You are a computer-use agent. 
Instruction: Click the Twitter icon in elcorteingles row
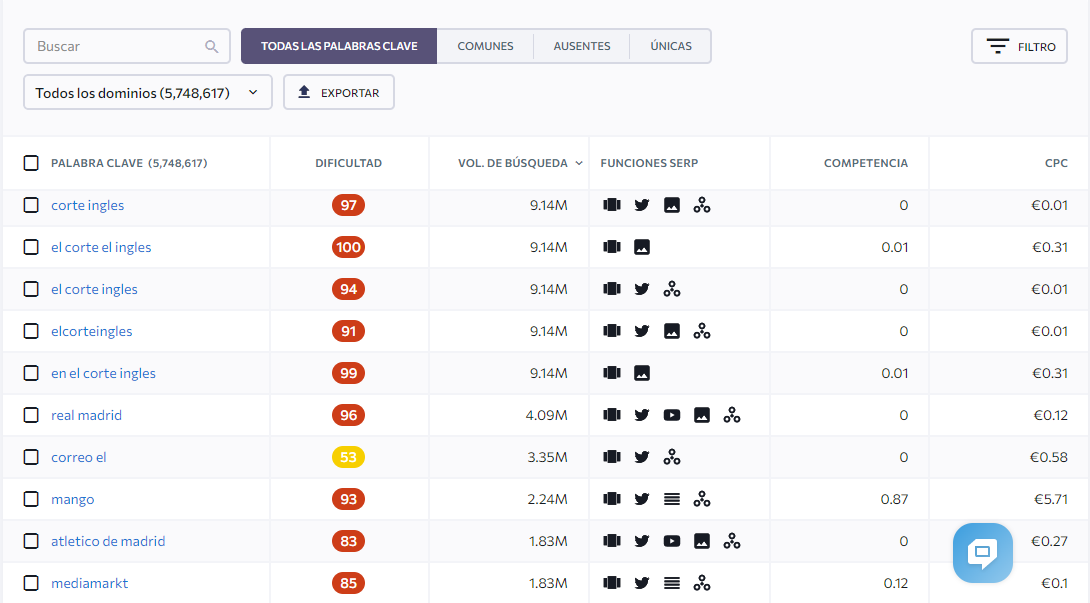point(642,331)
